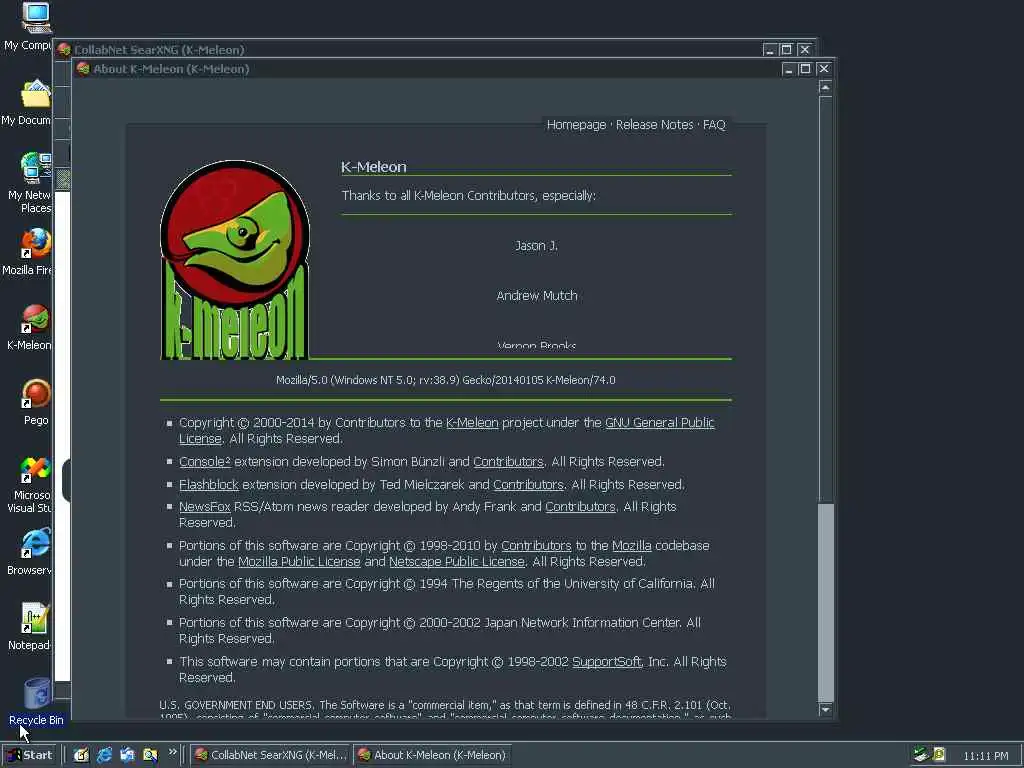Open Contributors link after Andy Frank
Viewport: 1024px width, 768px height.
point(580,507)
